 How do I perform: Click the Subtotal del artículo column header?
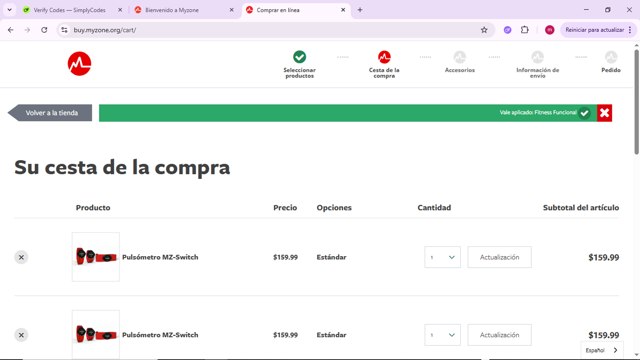[581, 207]
